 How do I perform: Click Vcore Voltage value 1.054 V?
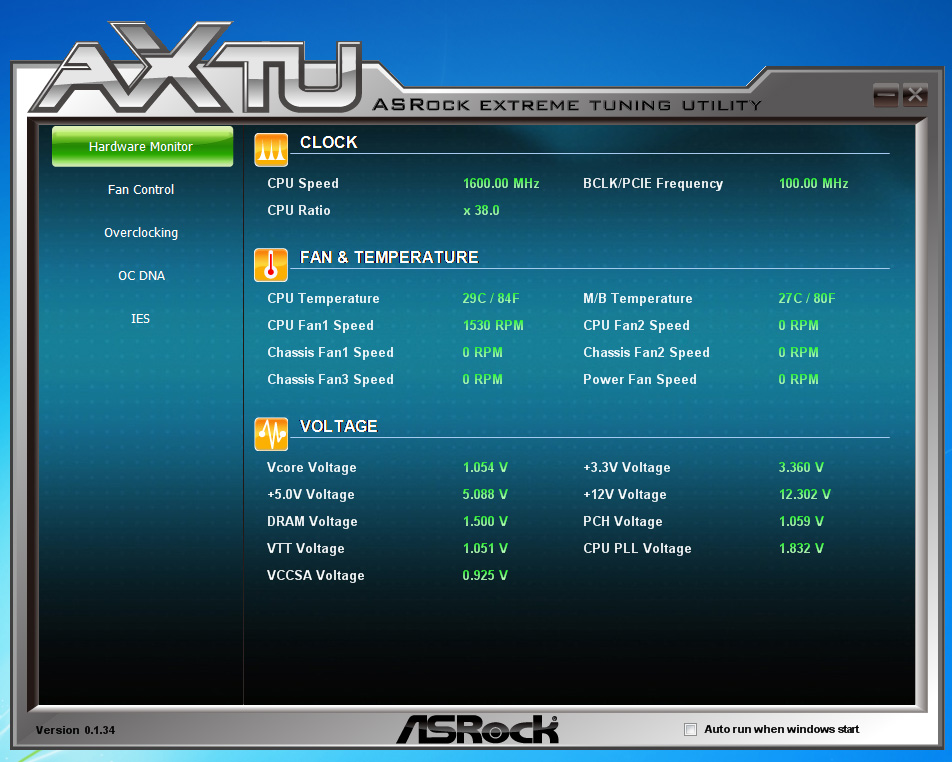coord(485,468)
